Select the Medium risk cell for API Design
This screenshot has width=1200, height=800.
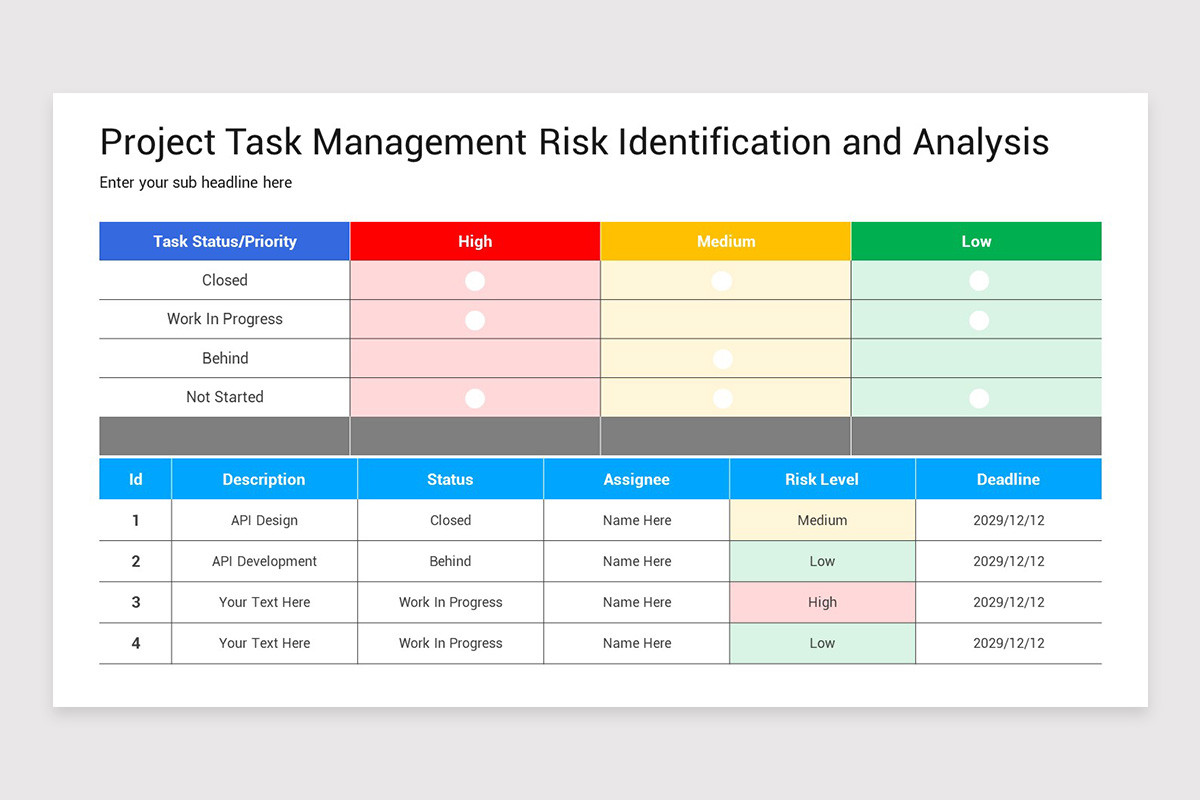(x=822, y=520)
